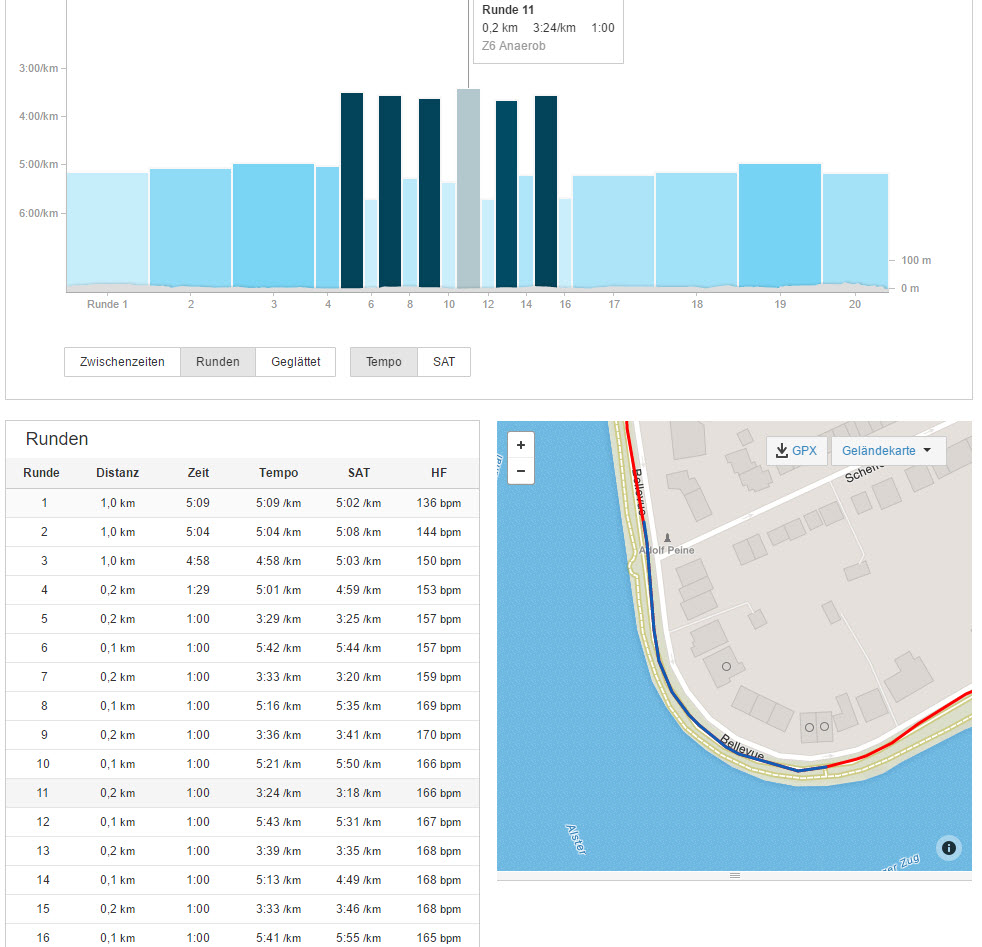Zoom in on the map
The width and height of the screenshot is (982, 947).
tap(521, 445)
